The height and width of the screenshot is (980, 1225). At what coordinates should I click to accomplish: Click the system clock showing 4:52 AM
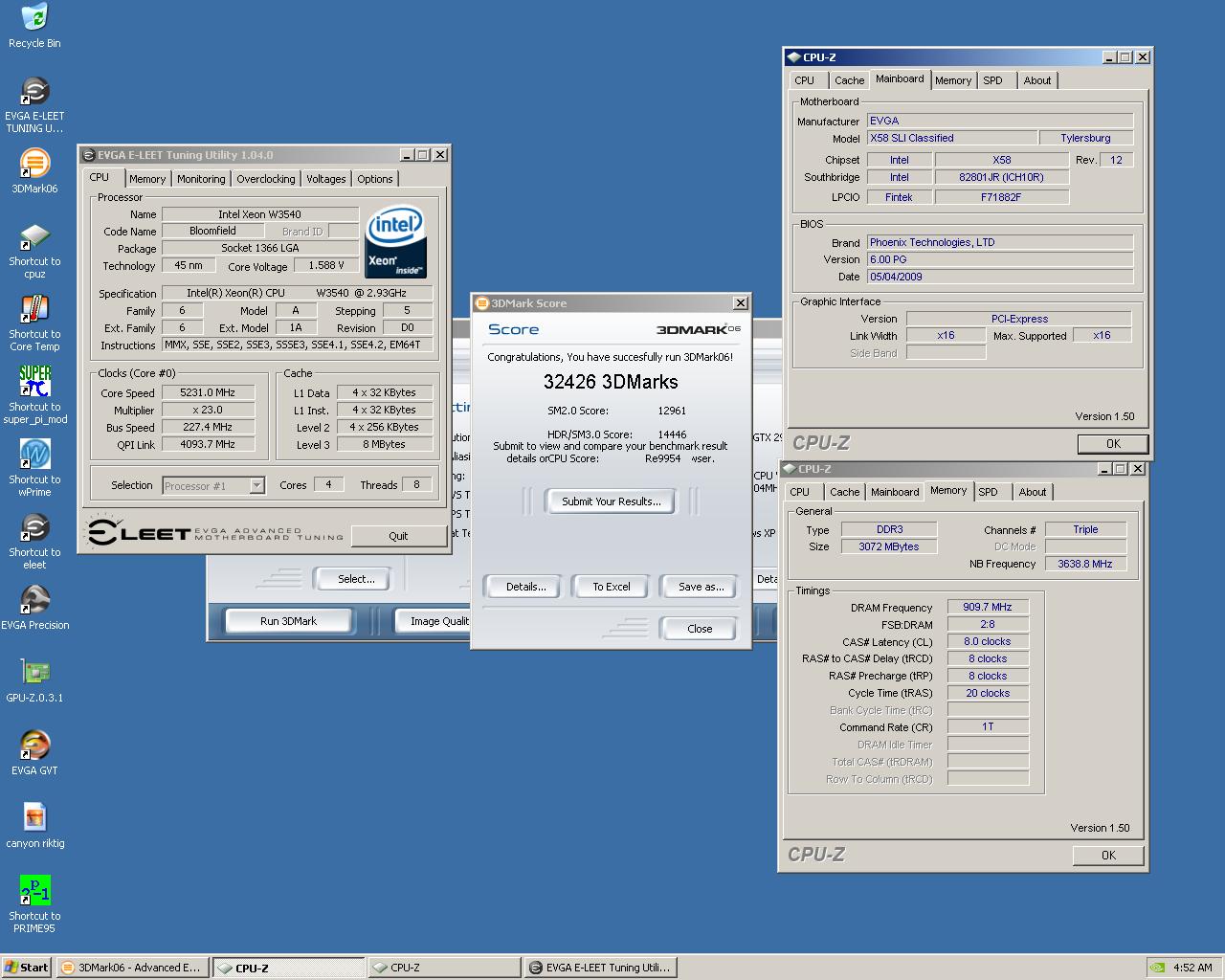[1192, 968]
